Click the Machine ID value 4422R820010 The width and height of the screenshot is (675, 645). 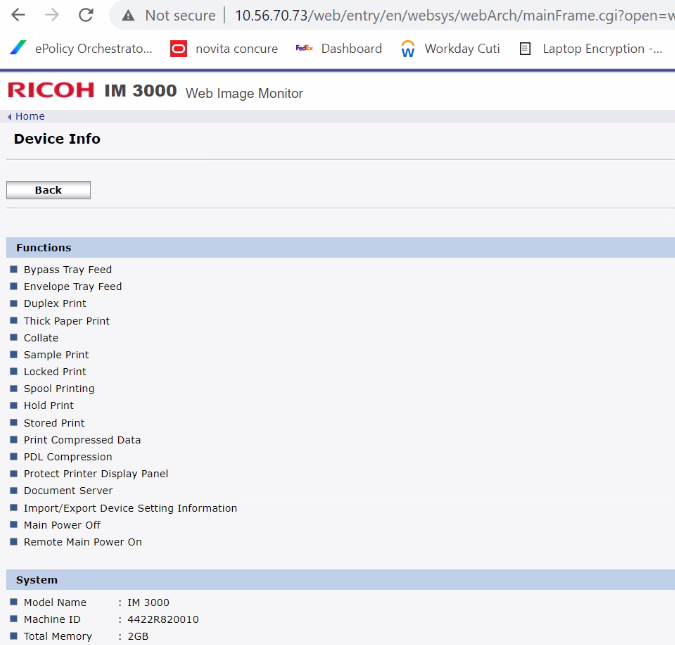tap(163, 619)
